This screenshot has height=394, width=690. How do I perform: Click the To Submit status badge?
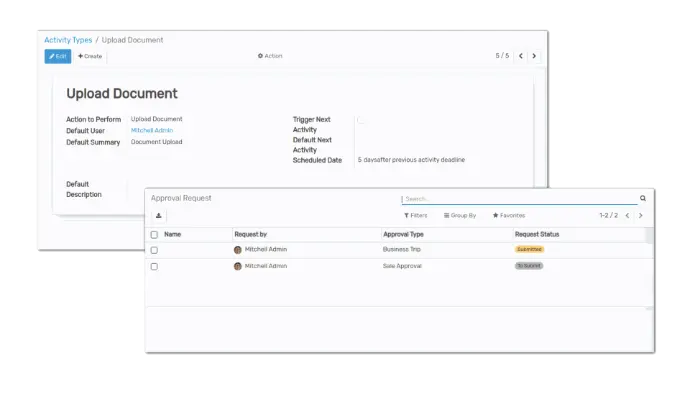tap(529, 266)
